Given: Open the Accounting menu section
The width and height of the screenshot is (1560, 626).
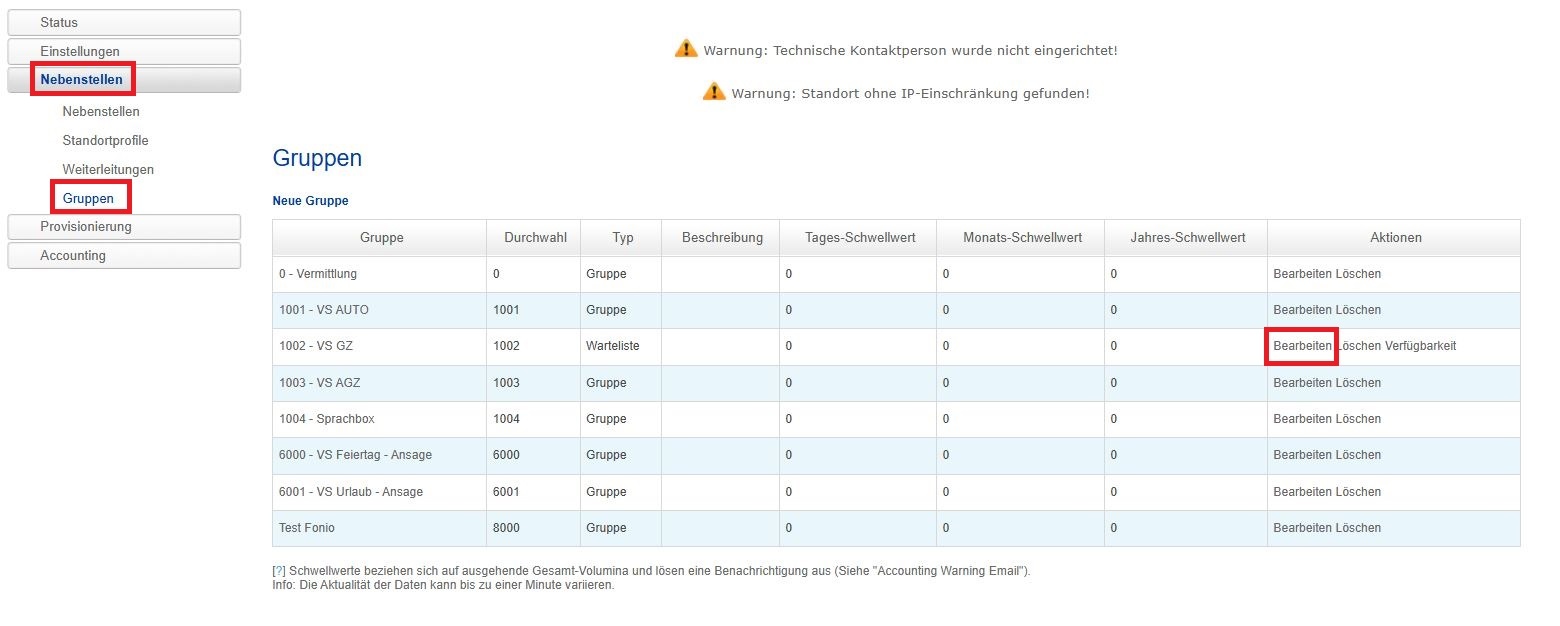Looking at the screenshot, I should 124,256.
